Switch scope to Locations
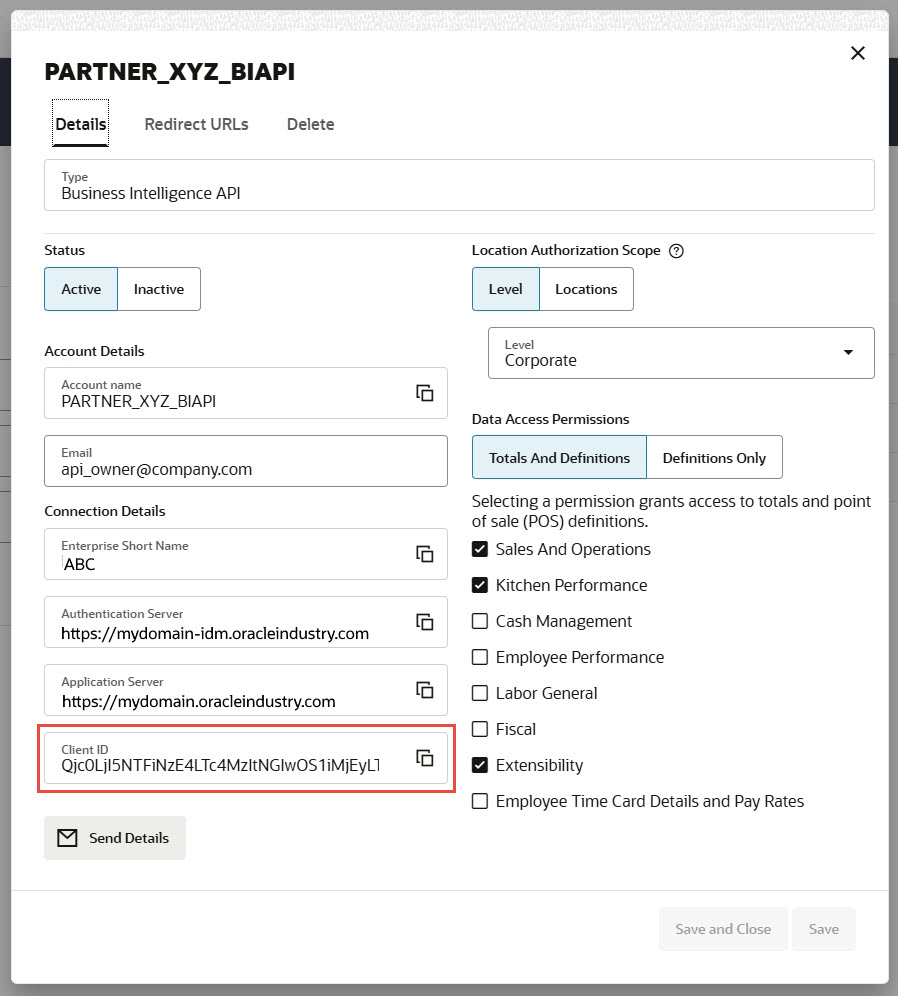Image resolution: width=898 pixels, height=996 pixels. [x=586, y=289]
